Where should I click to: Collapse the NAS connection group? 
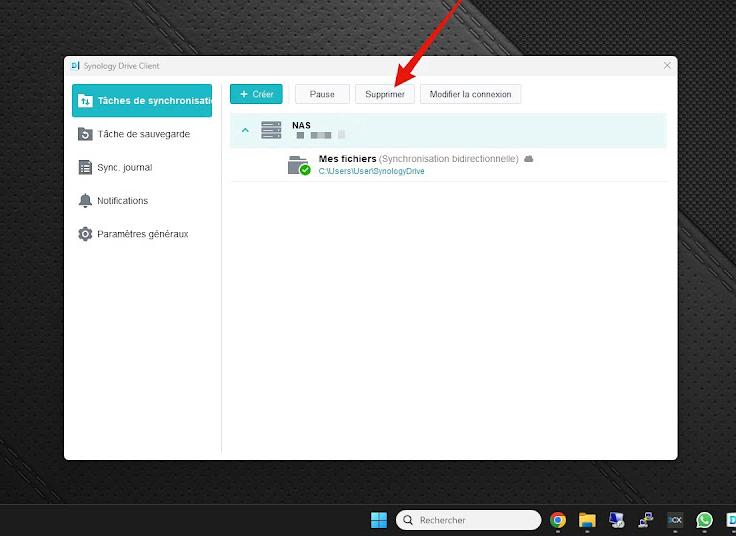tap(245, 131)
